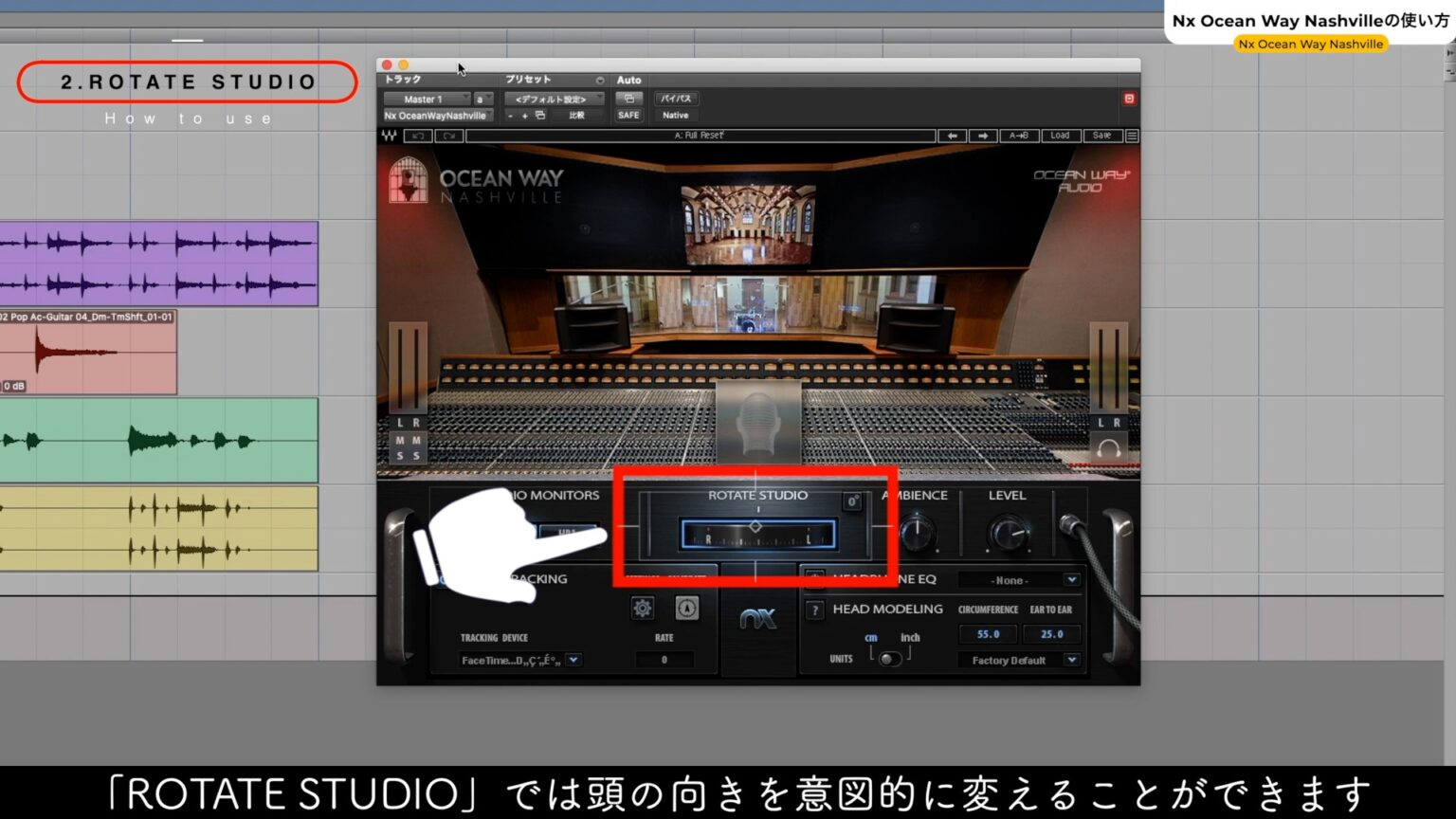
Task: Solo right channel with right S button
Action: tap(415, 456)
